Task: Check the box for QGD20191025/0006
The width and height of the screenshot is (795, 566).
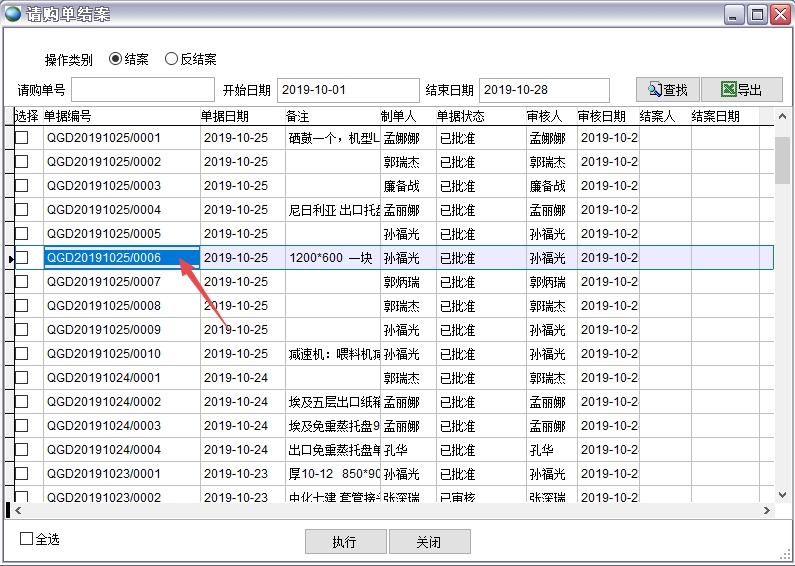Action: (x=21, y=258)
